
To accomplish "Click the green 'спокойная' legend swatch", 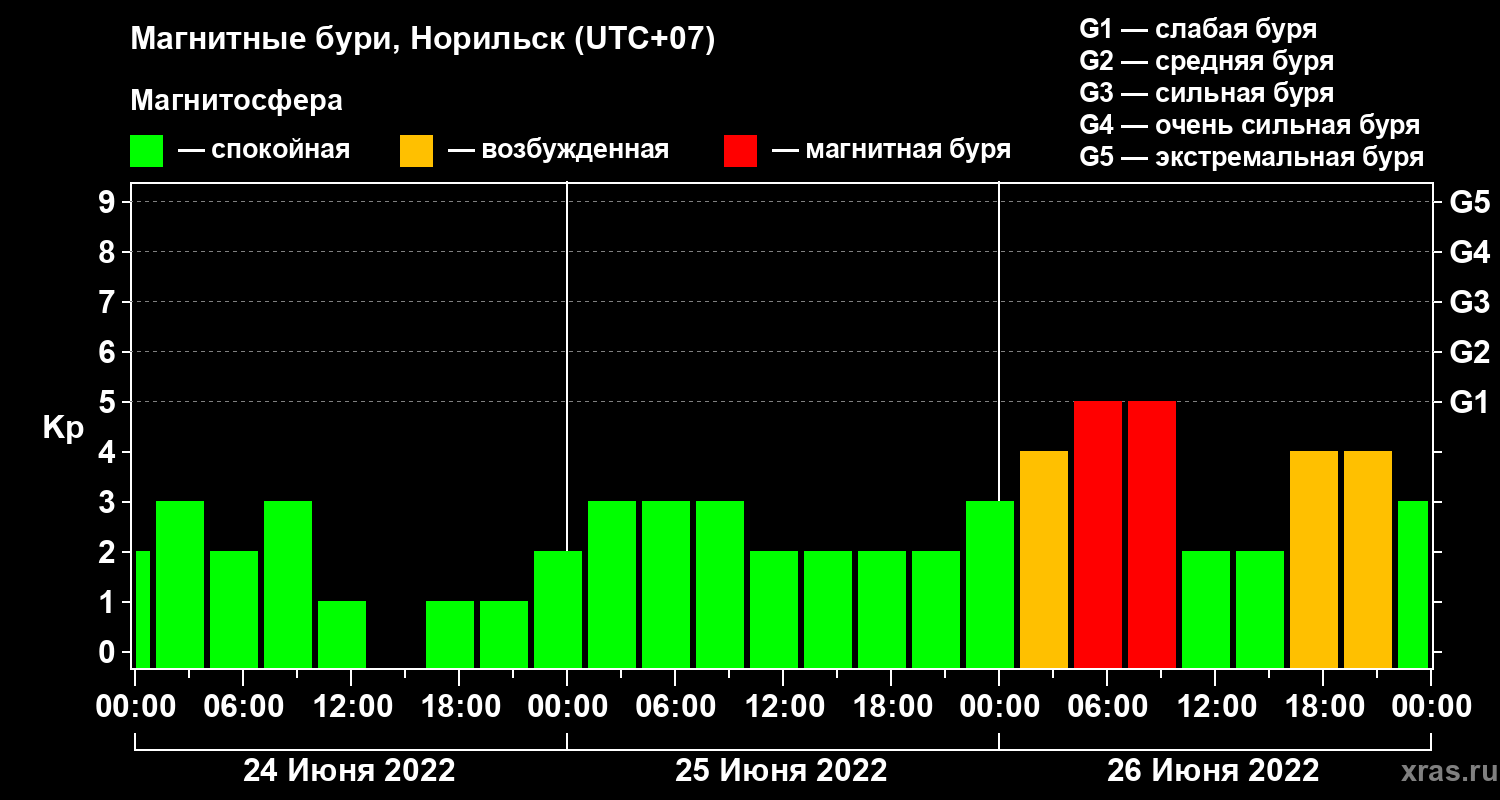I will [x=146, y=151].
